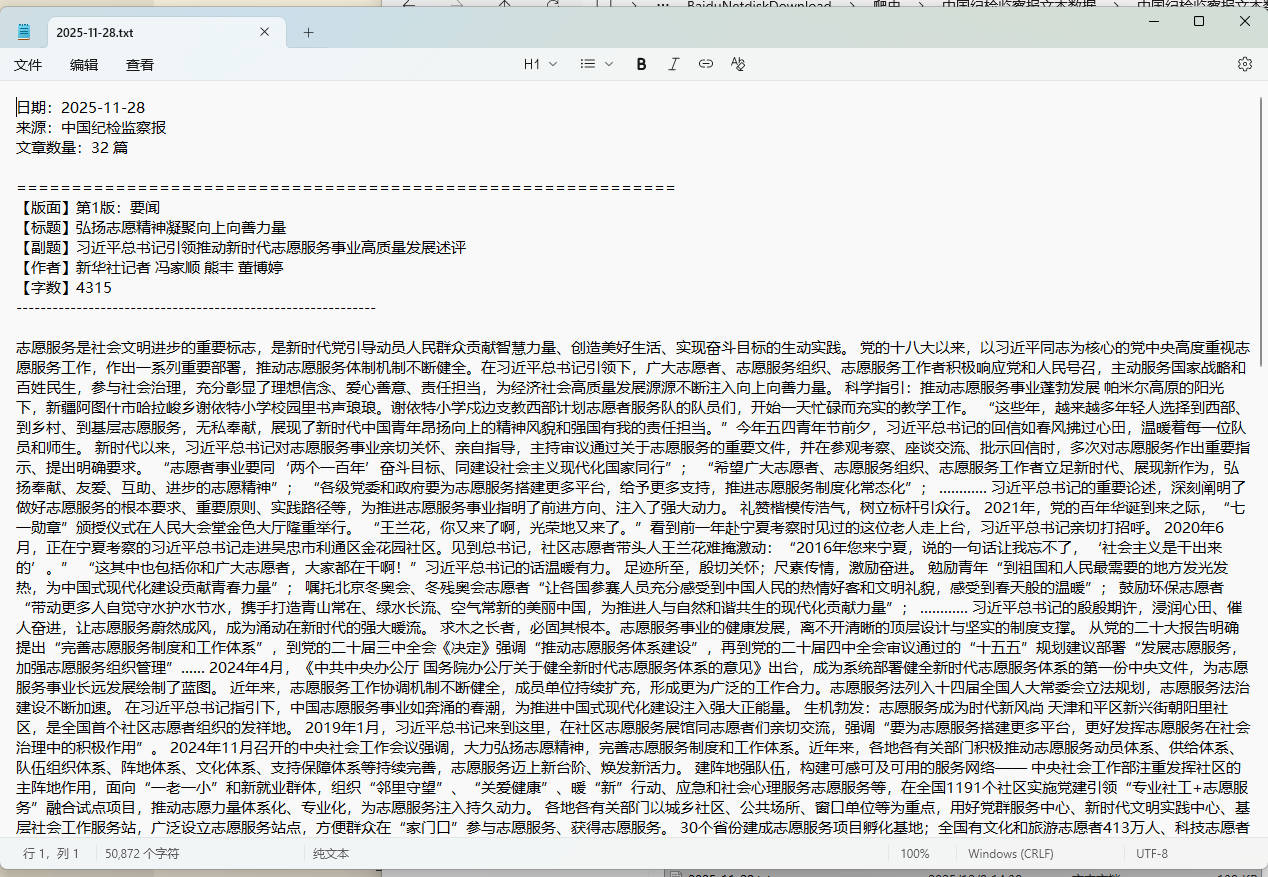
Task: Insert a hyperlink with the link icon
Action: pos(706,64)
